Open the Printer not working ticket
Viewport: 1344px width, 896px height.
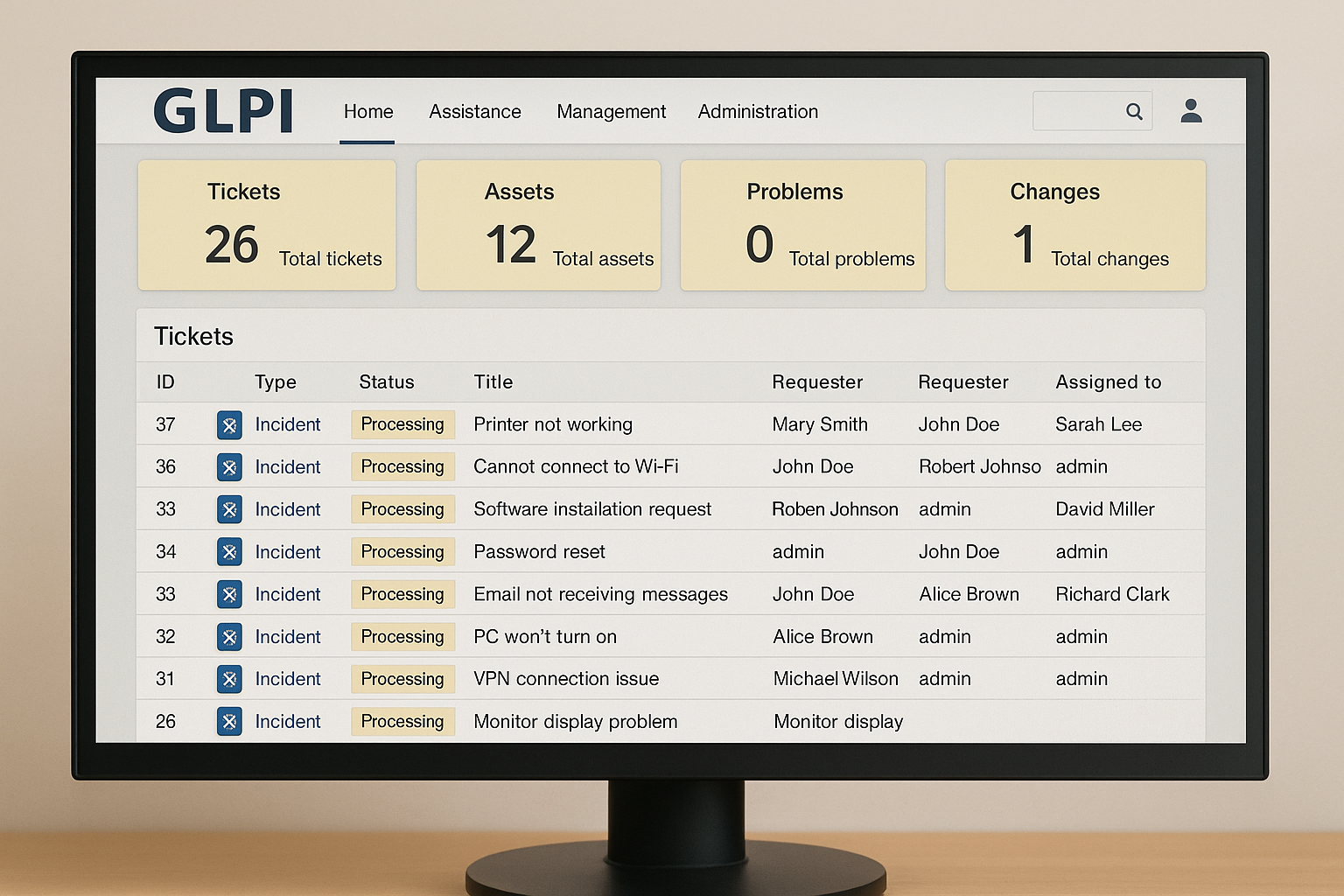552,424
